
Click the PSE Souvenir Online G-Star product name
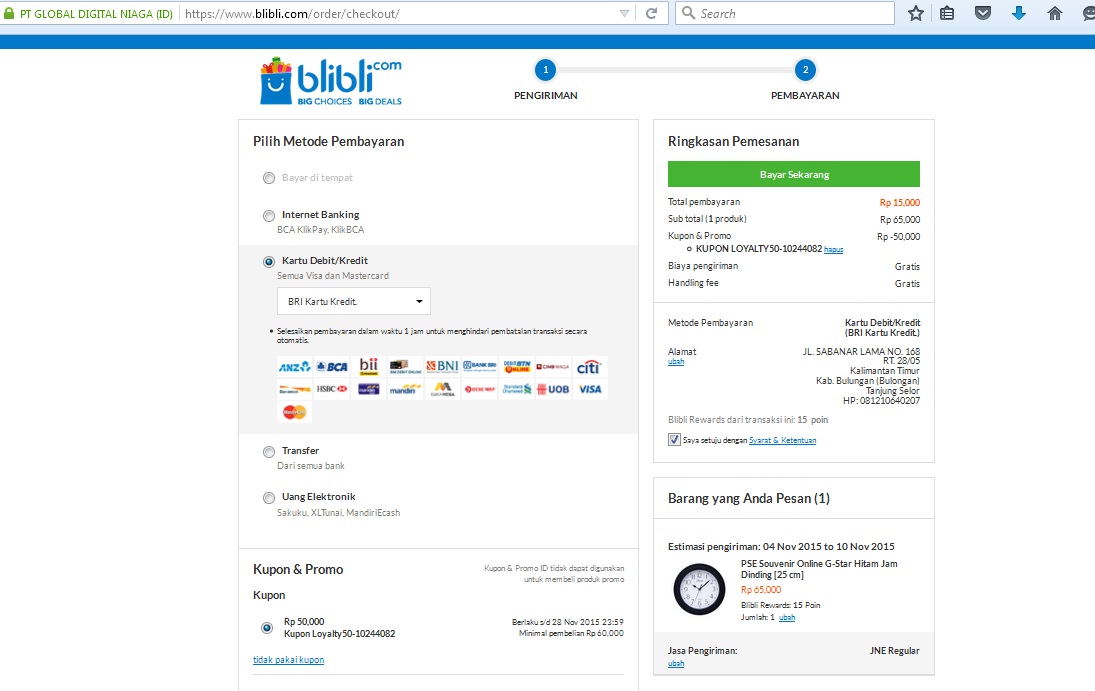click(x=819, y=569)
